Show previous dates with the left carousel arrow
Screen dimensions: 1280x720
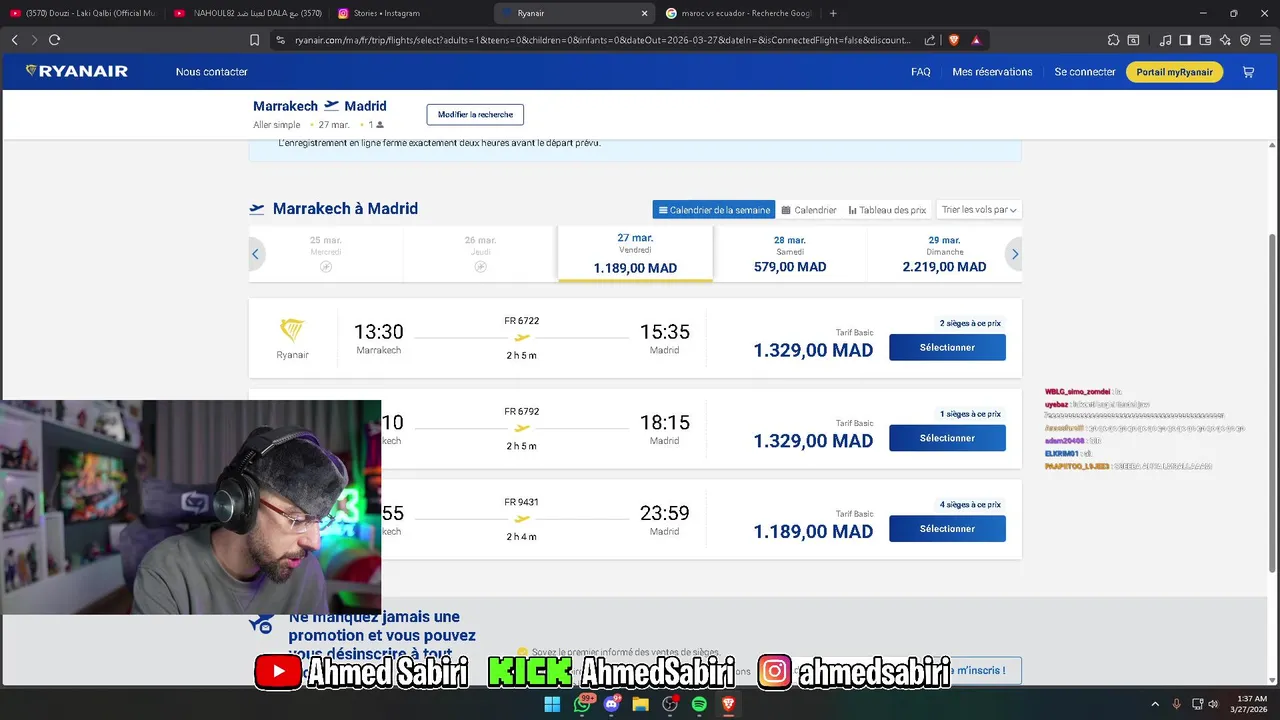[255, 254]
